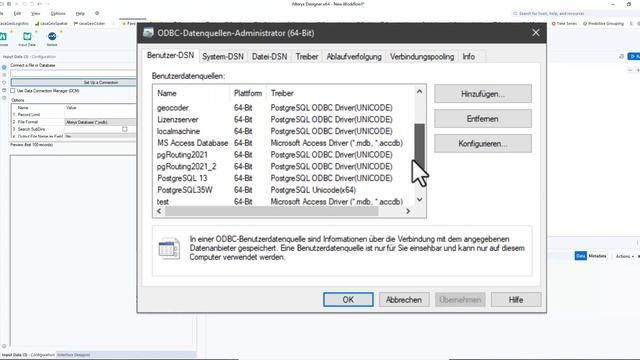
Task: Open the View menu in Alteryx
Action: (36, 13)
